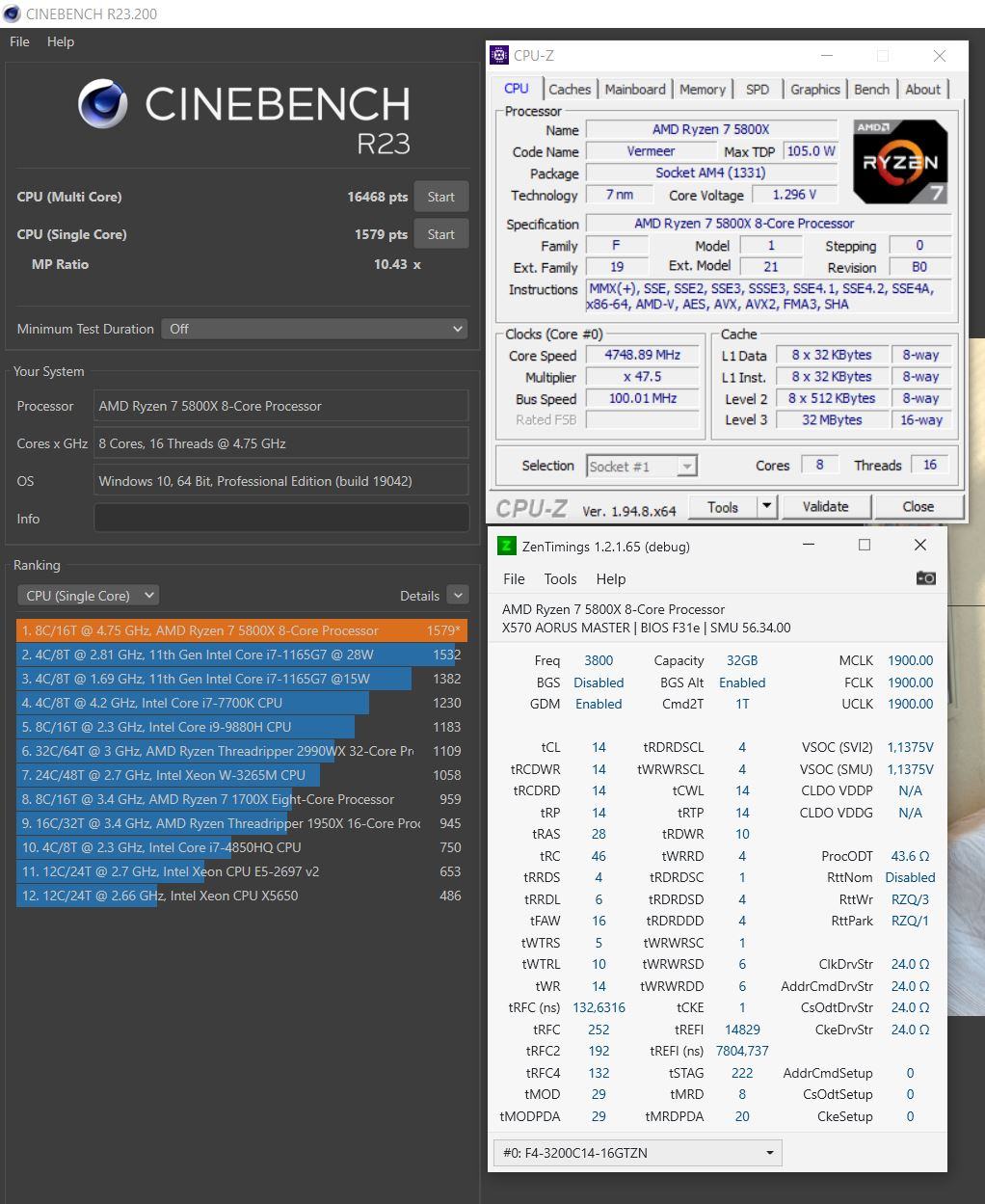Click the CPU-Z Close button
The width and height of the screenshot is (985, 1204).
[918, 507]
